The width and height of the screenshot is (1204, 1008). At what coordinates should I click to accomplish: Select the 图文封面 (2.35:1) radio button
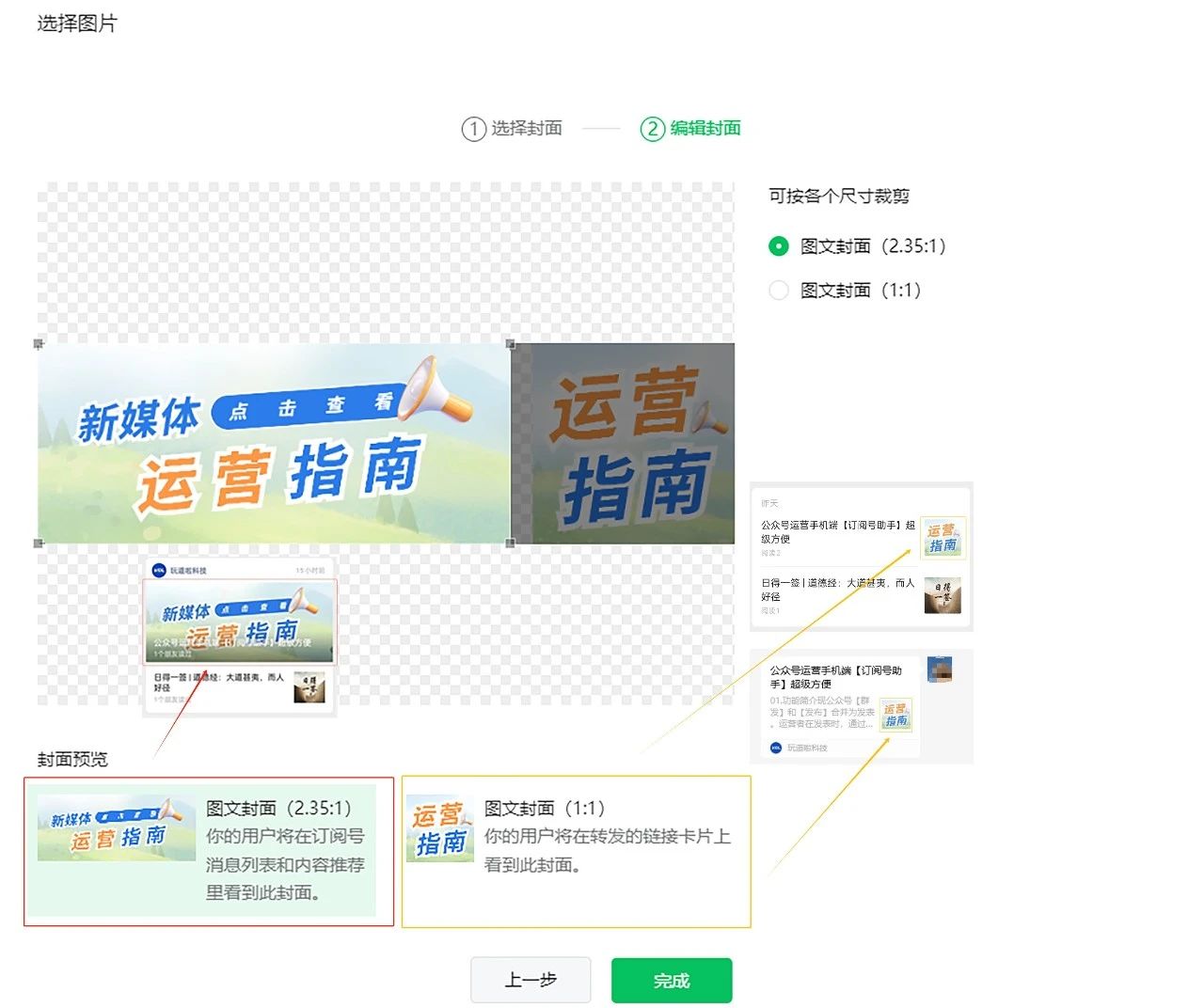pyautogui.click(x=779, y=246)
